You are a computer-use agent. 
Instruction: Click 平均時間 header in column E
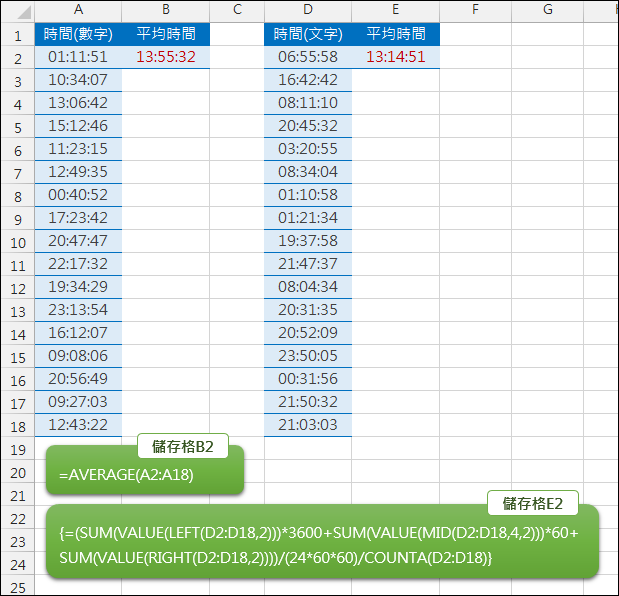pos(396,34)
